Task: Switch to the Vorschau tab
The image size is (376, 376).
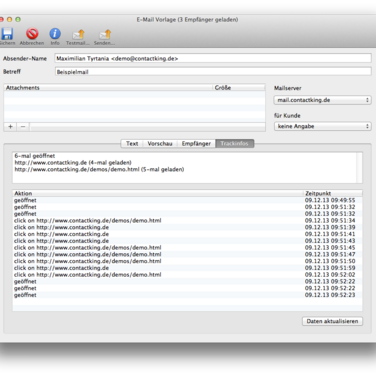Action: coord(160,144)
